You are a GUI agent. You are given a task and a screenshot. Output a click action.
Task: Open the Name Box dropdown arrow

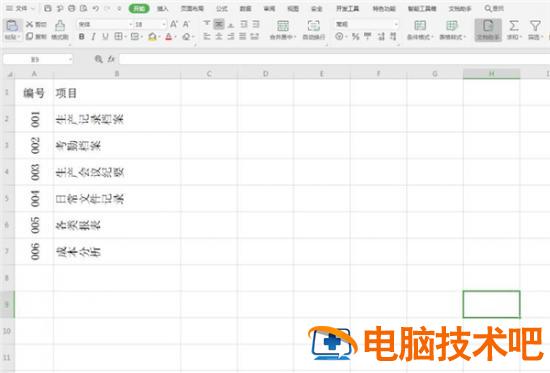pos(70,60)
